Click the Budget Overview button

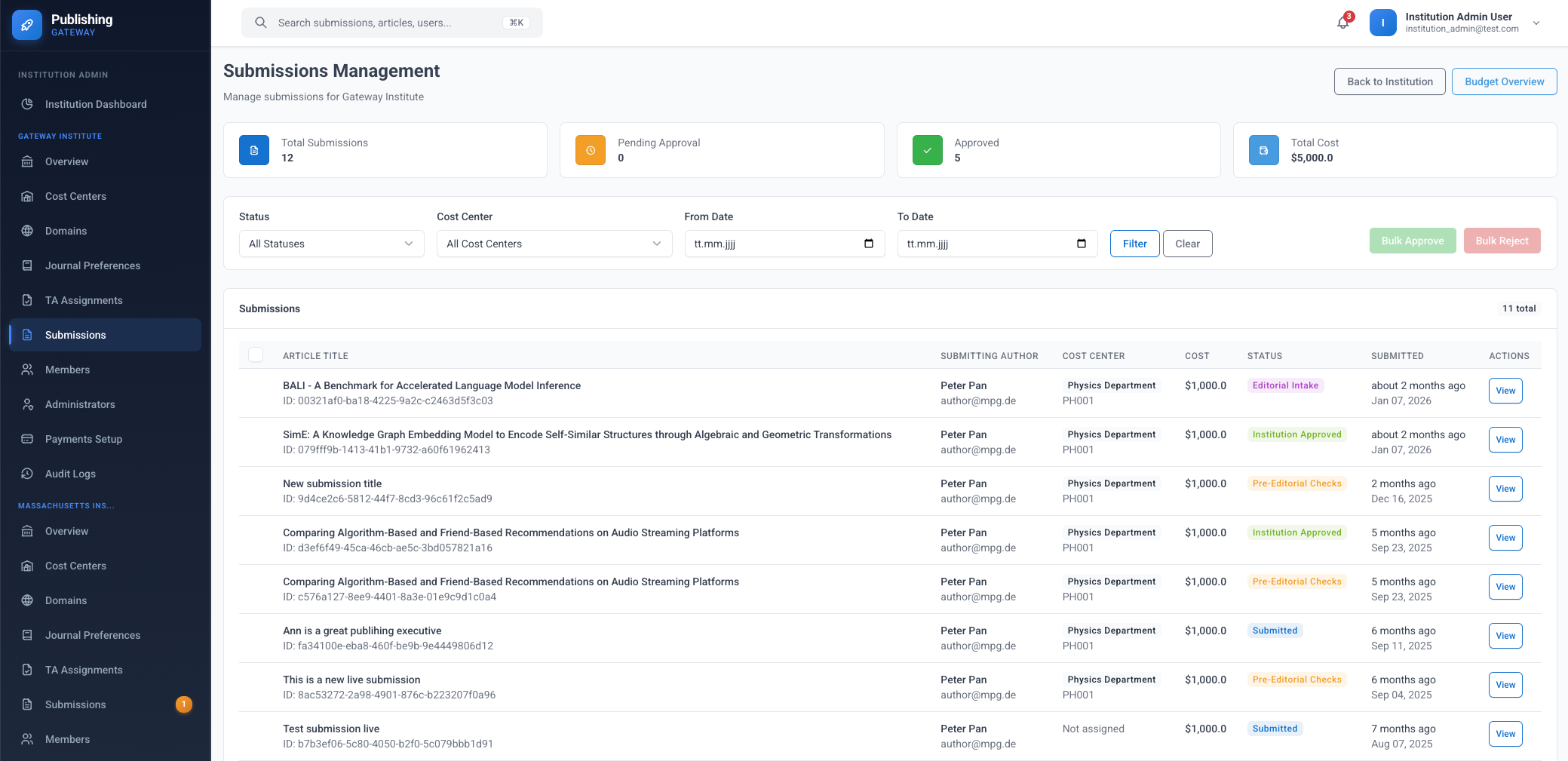1504,81
